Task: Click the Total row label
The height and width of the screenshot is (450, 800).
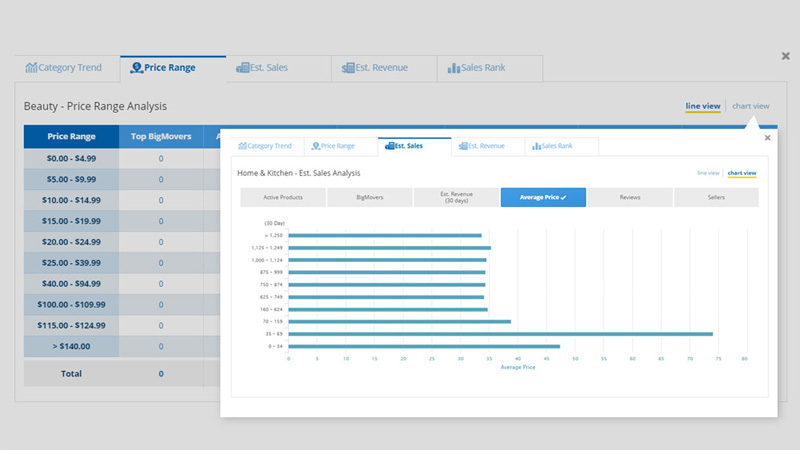Action: click(x=71, y=373)
